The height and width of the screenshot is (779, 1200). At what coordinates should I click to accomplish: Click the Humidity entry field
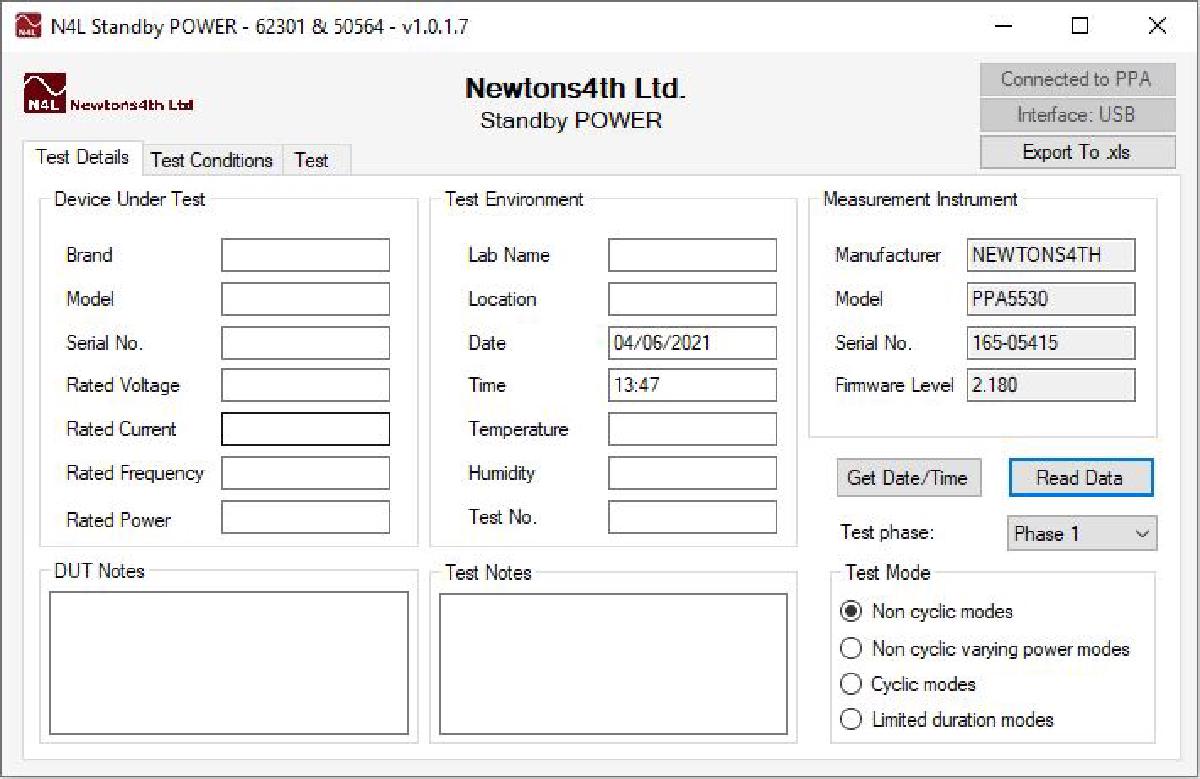[x=691, y=473]
